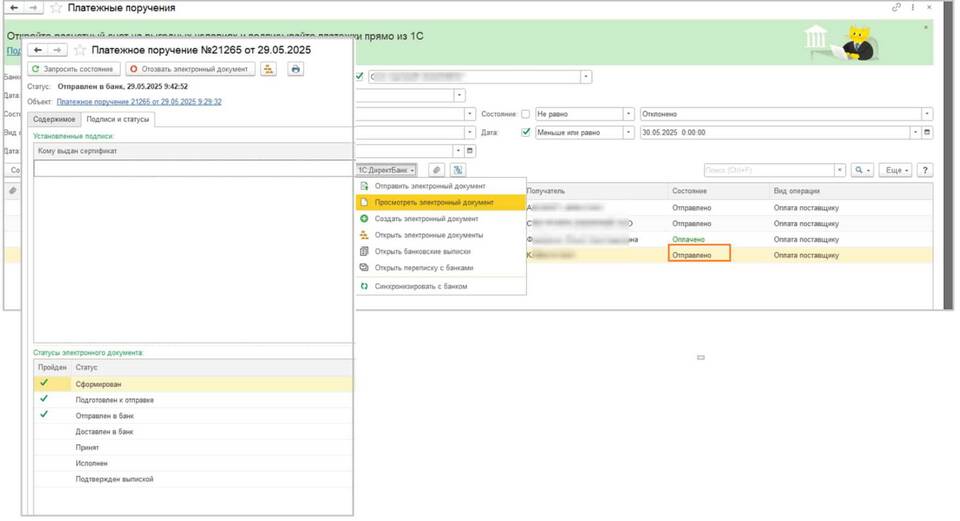This screenshot has width=960, height=521.
Task: Open link 'Платежное поручение 21265 от 29.05.2025'
Action: 139,101
